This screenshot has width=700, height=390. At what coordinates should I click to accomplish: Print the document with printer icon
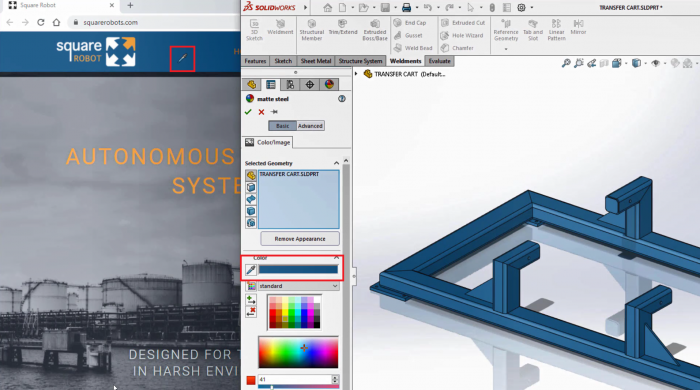406,8
